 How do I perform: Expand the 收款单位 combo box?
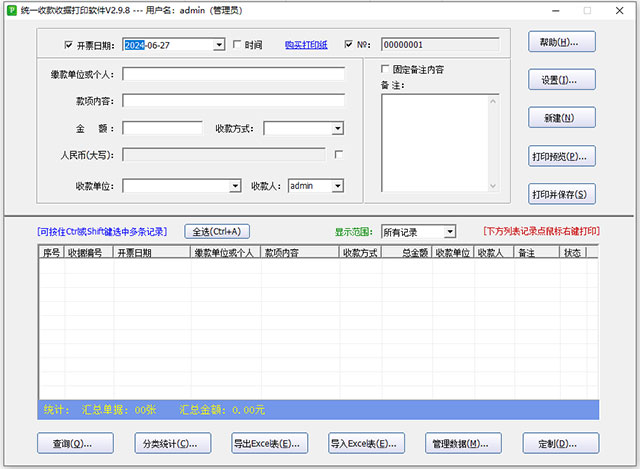(235, 186)
